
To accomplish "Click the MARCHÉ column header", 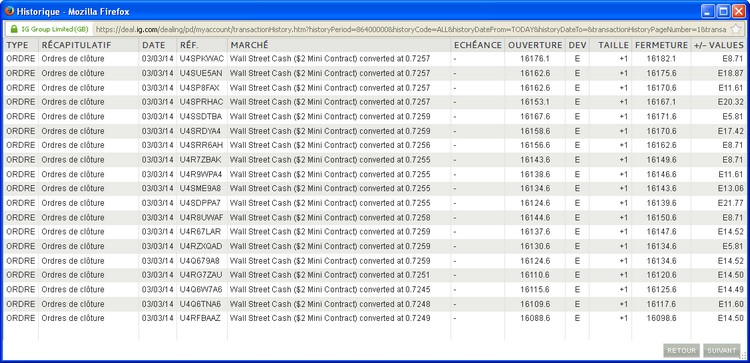I will [x=250, y=45].
